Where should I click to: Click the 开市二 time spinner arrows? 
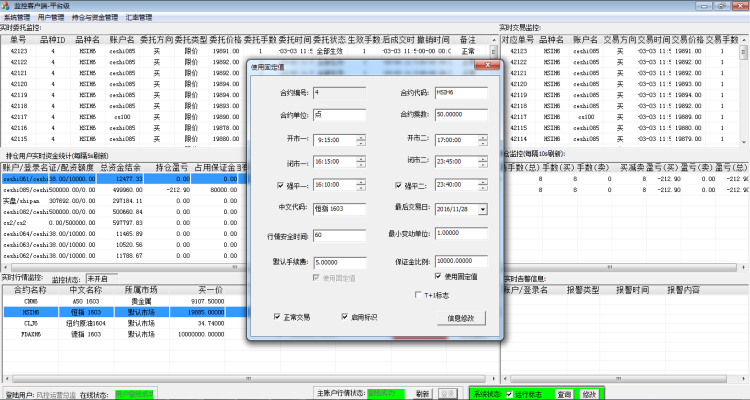(485, 140)
